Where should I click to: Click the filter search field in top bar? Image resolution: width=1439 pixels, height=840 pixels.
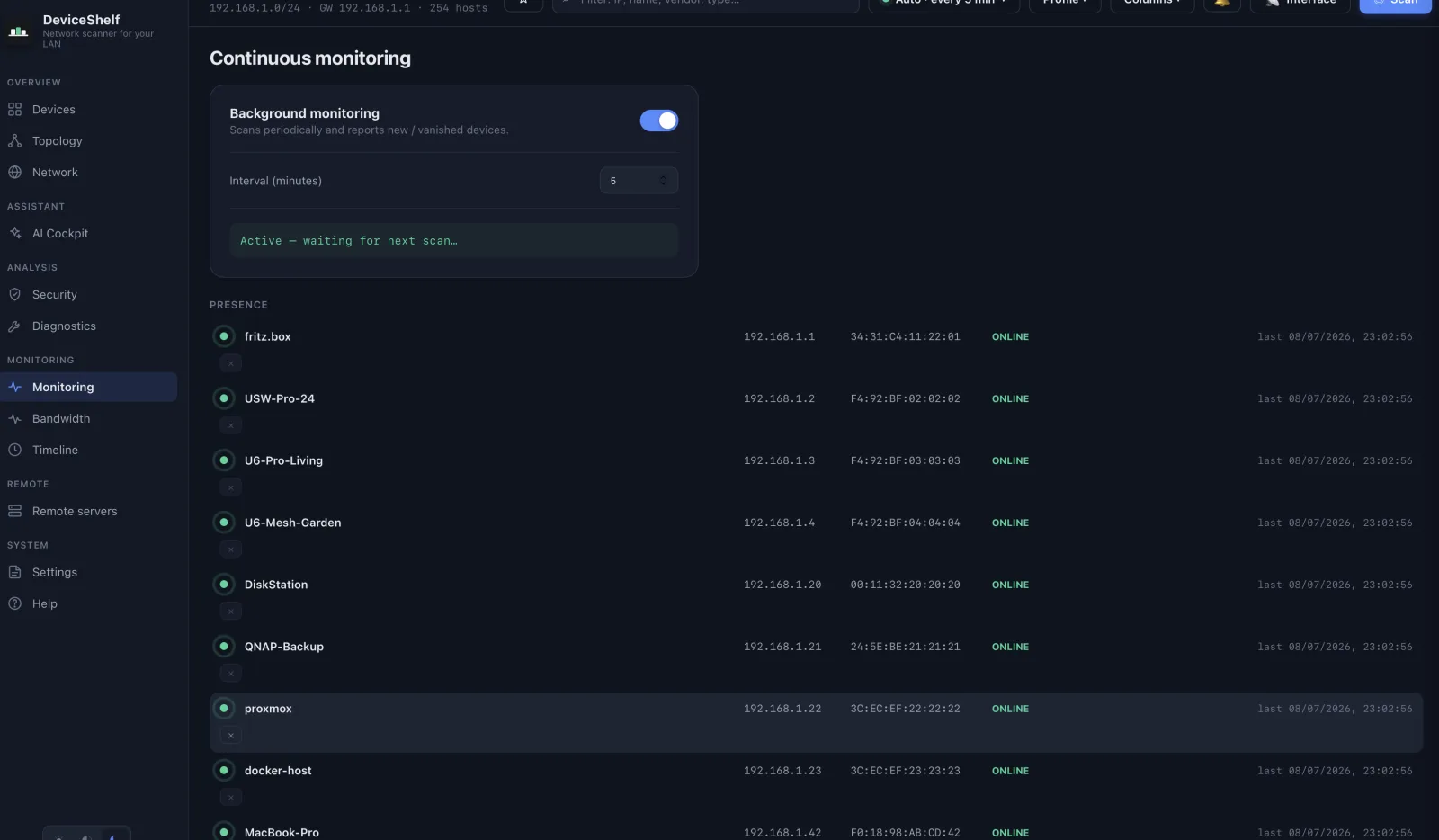coord(706,4)
